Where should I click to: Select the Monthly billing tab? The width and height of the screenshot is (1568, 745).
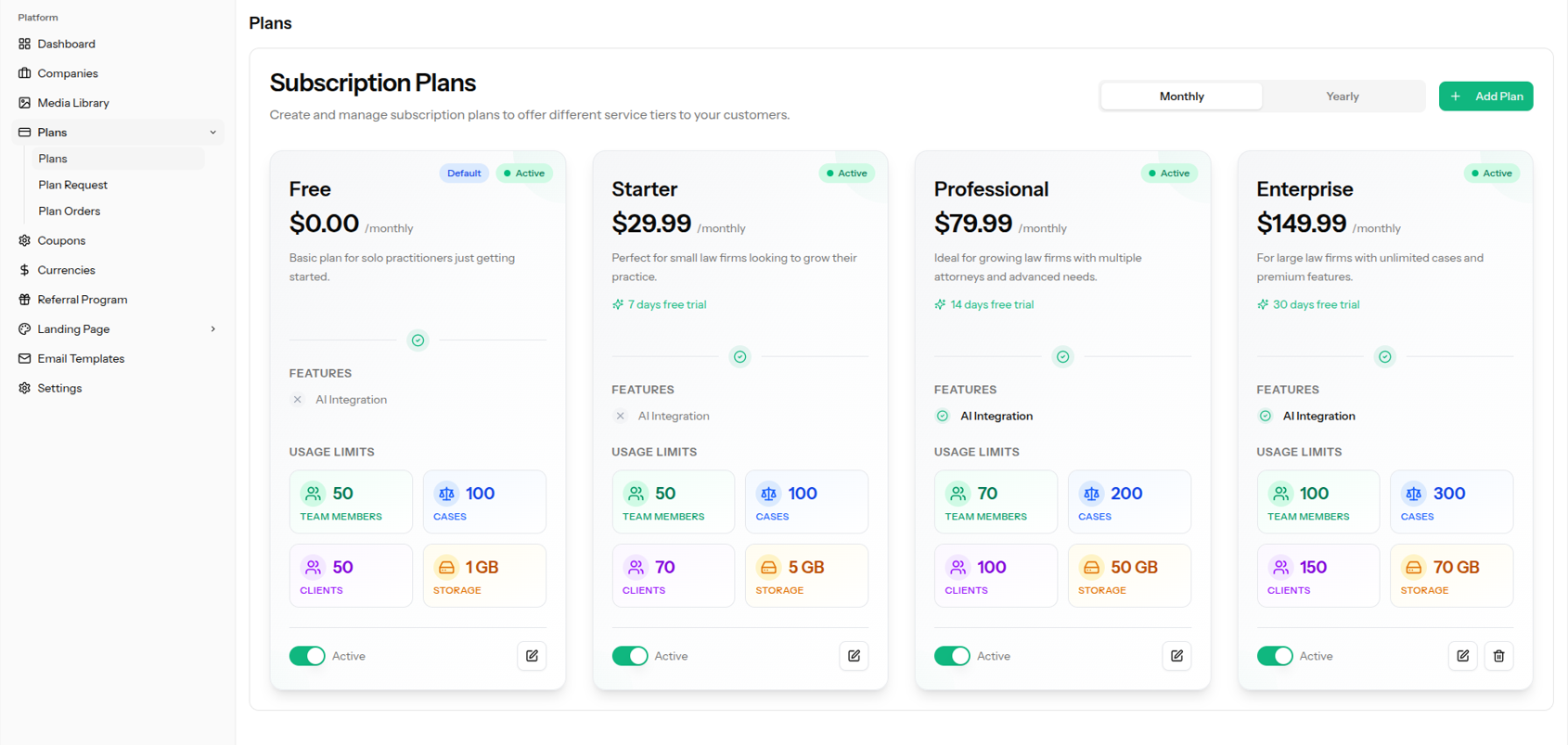point(1181,96)
